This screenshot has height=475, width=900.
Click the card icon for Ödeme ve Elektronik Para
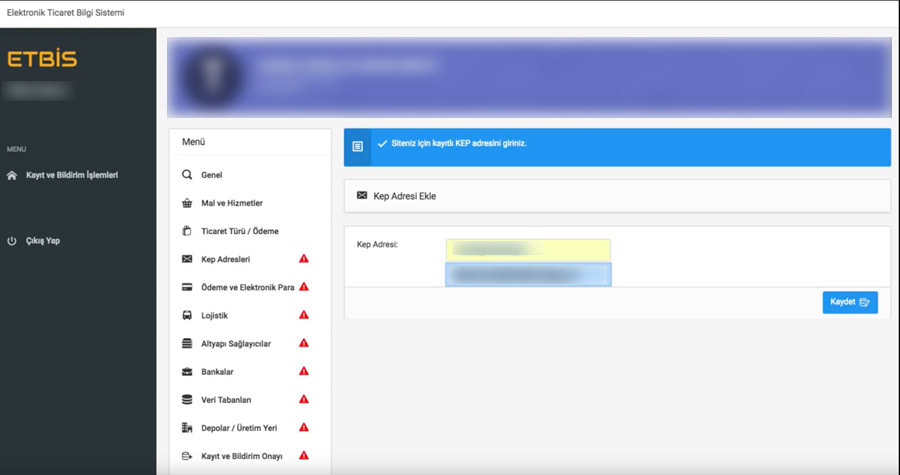[187, 287]
